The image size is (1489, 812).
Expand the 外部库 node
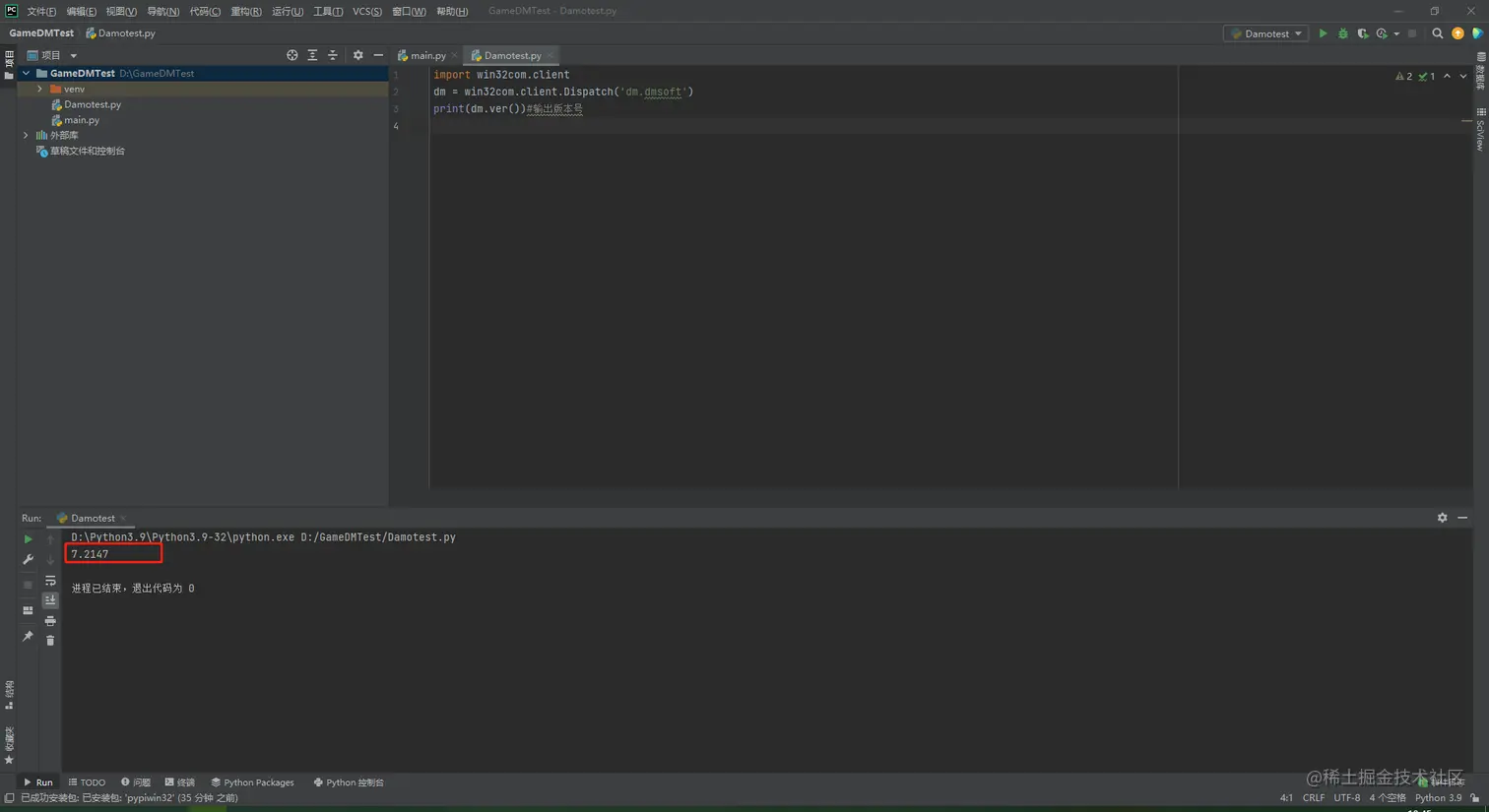[27, 135]
